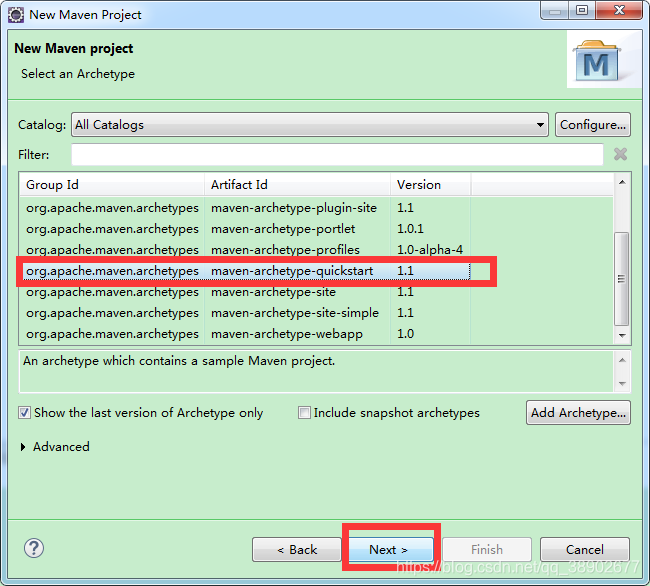Cancel the New Maven Project wizard

click(585, 550)
